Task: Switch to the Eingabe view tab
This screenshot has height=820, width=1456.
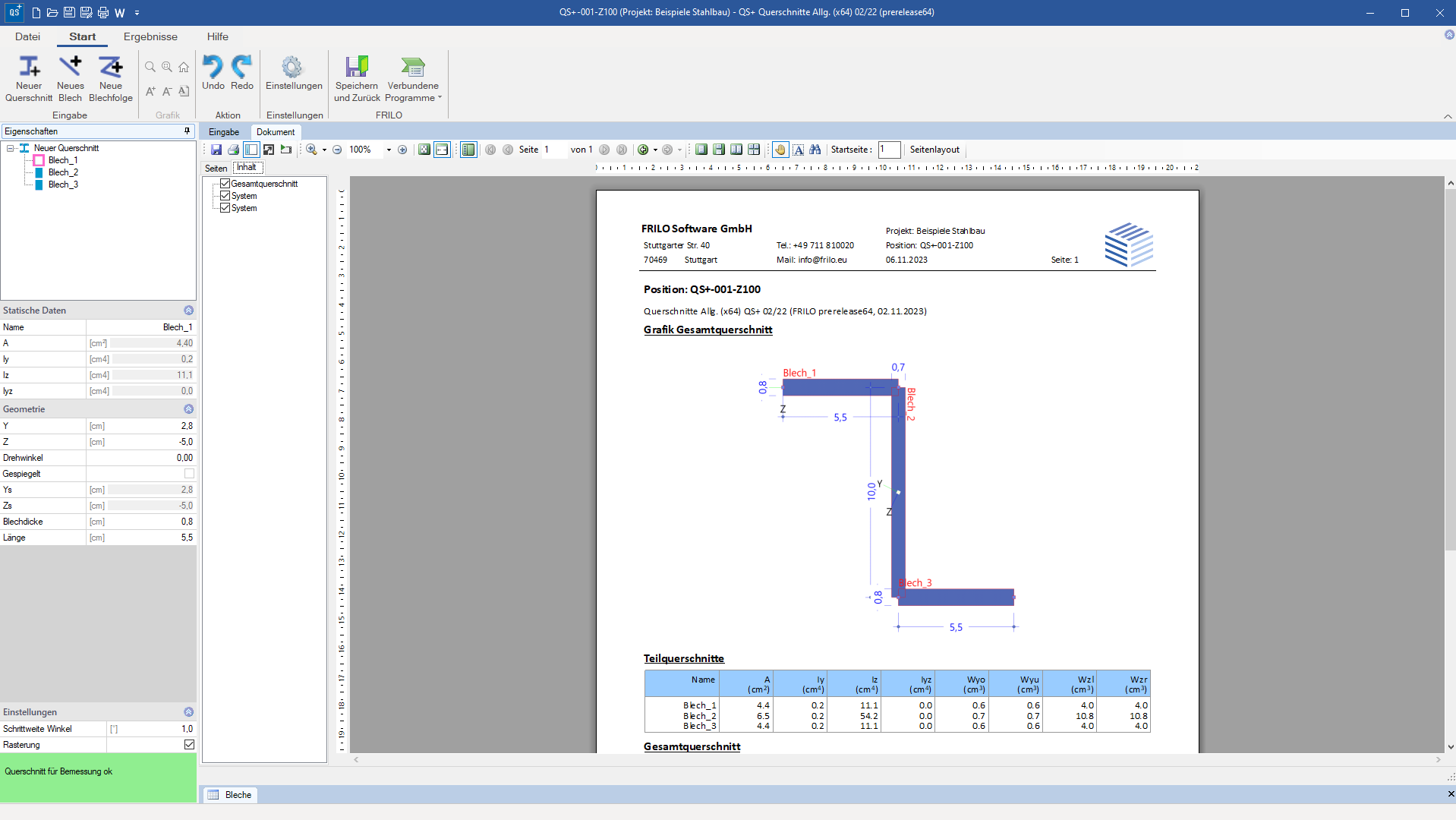Action: tap(224, 132)
